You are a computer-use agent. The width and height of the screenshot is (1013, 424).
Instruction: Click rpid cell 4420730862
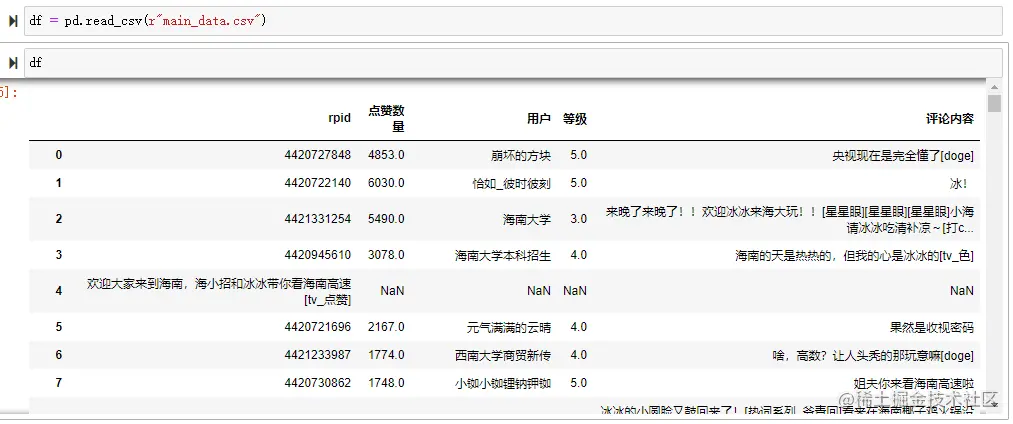[x=318, y=383]
